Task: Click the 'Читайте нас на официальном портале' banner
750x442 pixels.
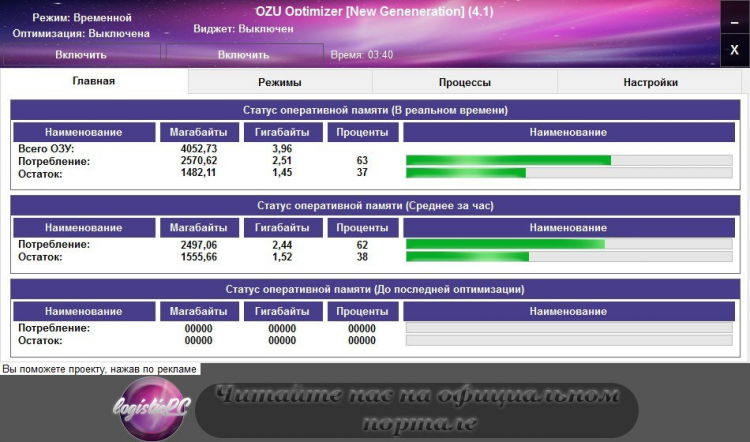Action: pyautogui.click(x=417, y=409)
